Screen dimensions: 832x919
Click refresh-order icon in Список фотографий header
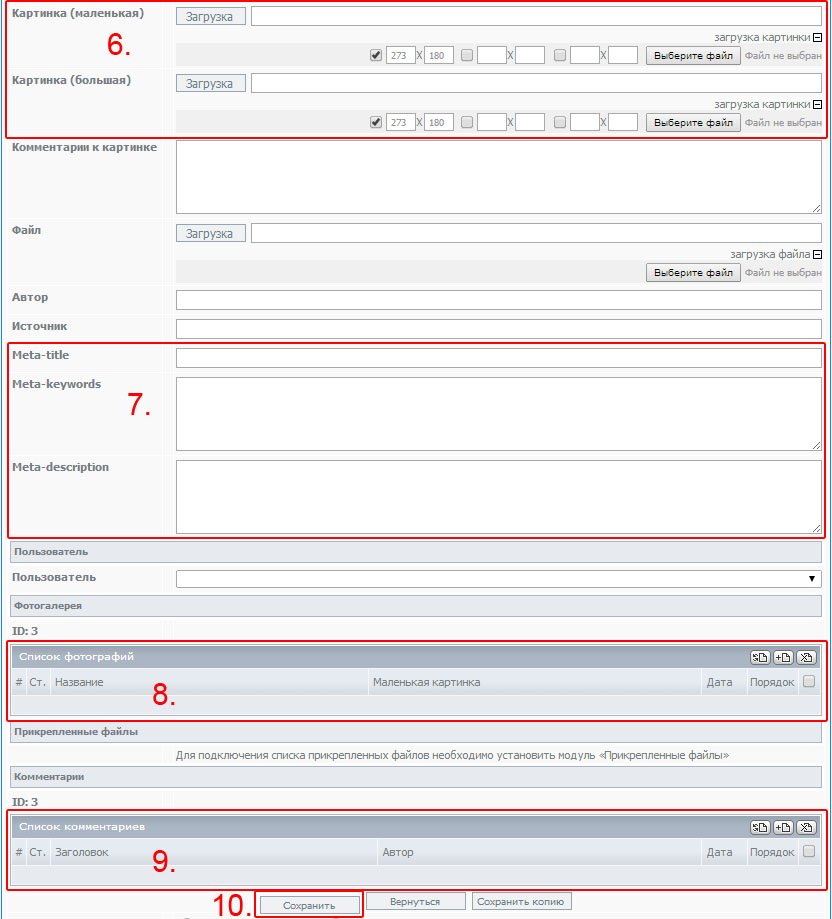click(760, 657)
